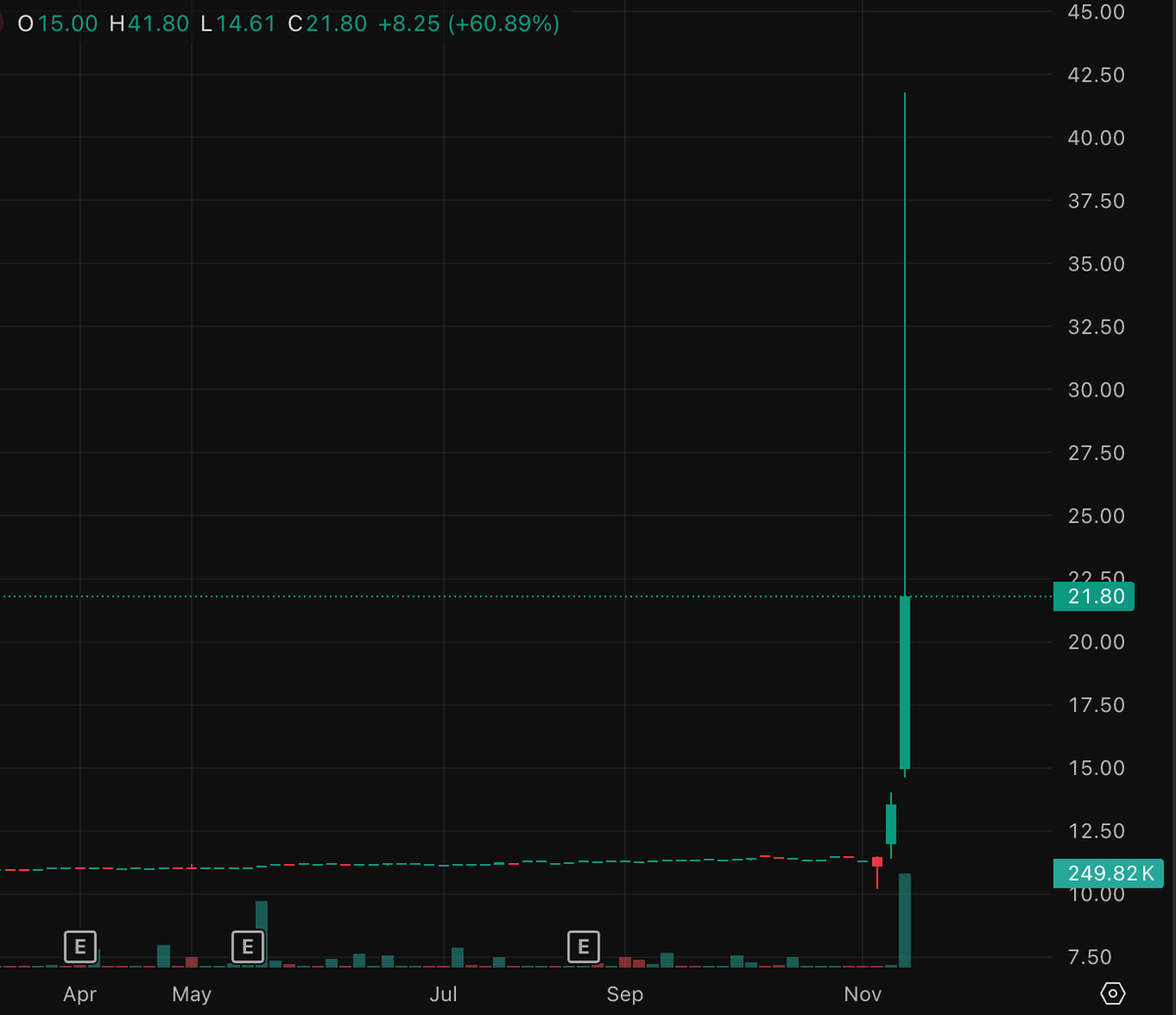Click the 20.00 price axis label
The image size is (1176, 1015).
[1096, 642]
